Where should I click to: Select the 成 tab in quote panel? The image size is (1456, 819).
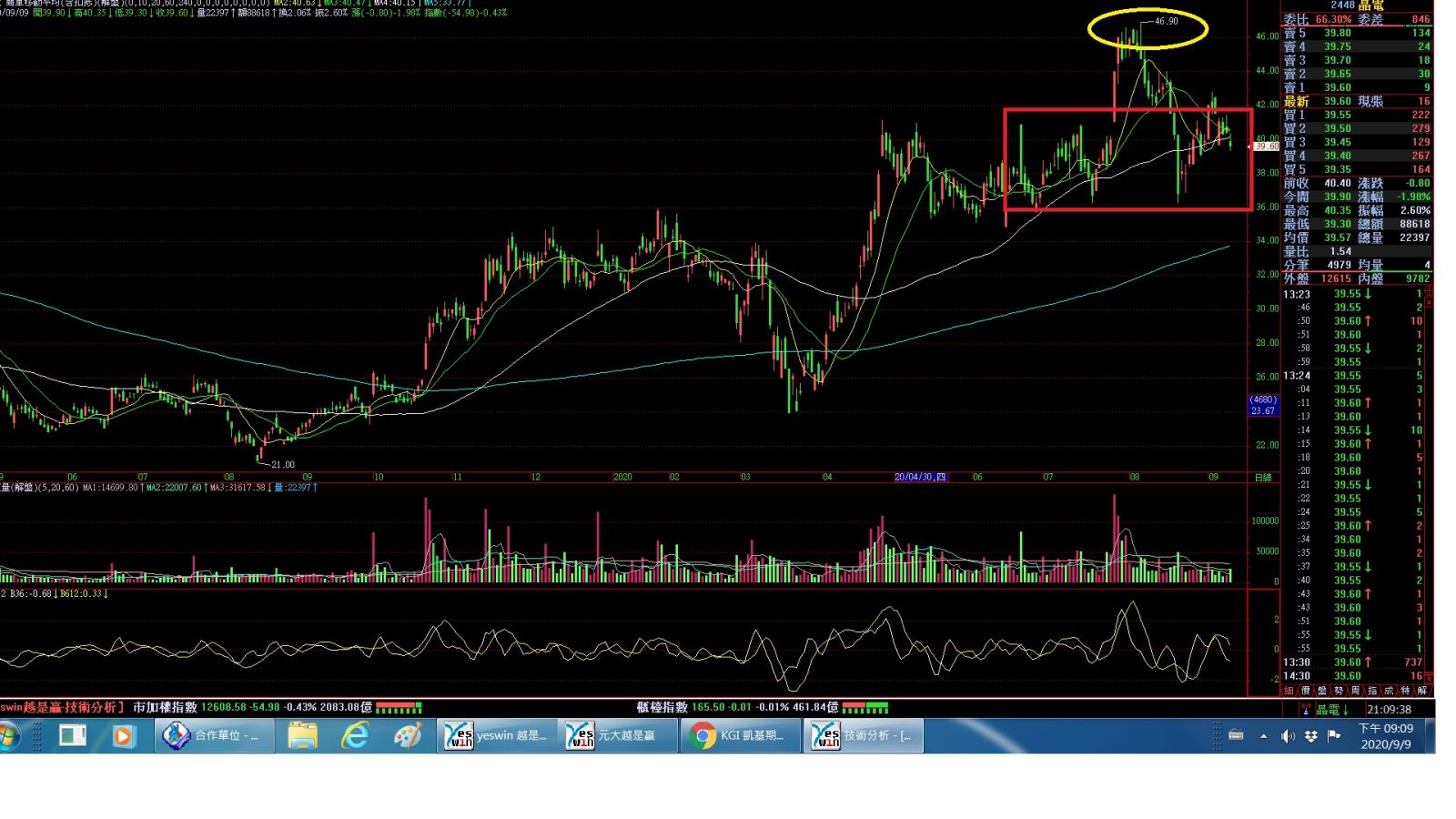pyautogui.click(x=1389, y=691)
